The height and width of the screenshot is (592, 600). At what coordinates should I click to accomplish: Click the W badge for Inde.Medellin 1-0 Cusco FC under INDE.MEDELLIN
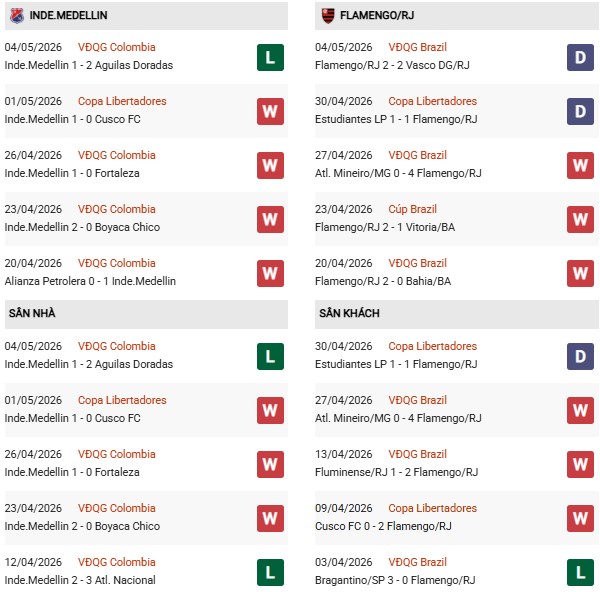270,111
